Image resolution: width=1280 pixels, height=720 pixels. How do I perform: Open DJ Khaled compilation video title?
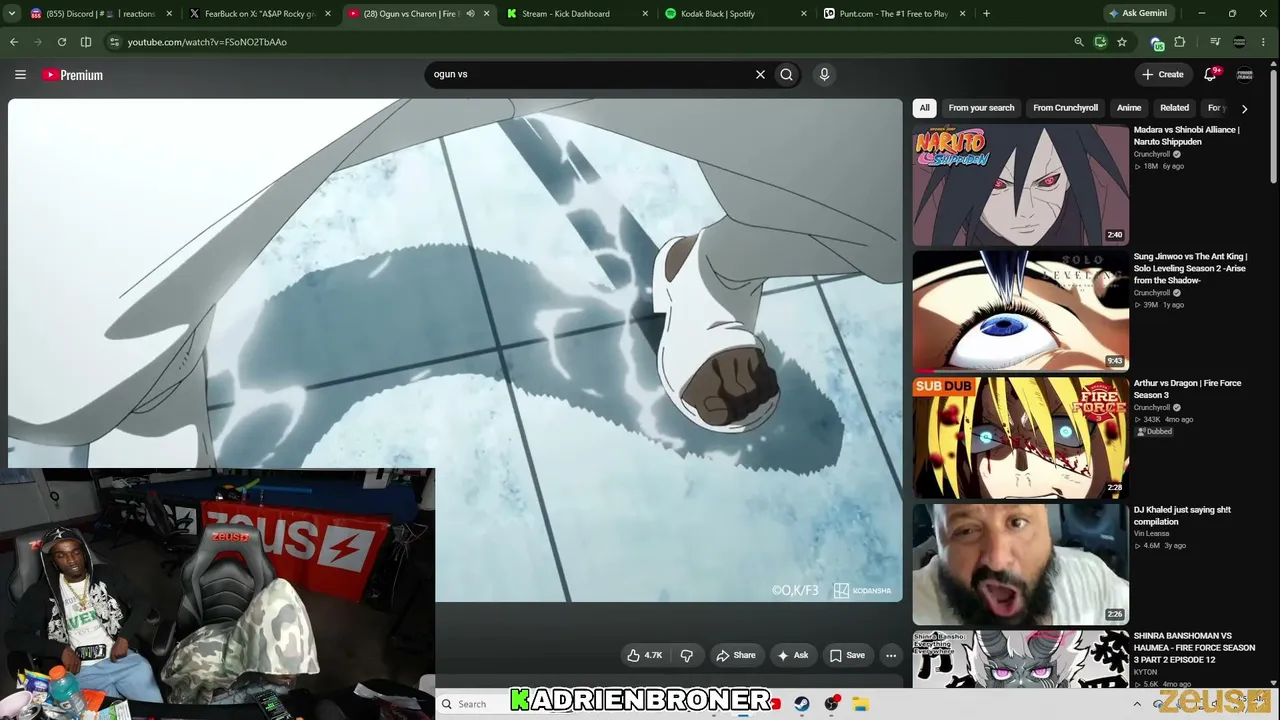pyautogui.click(x=1182, y=515)
